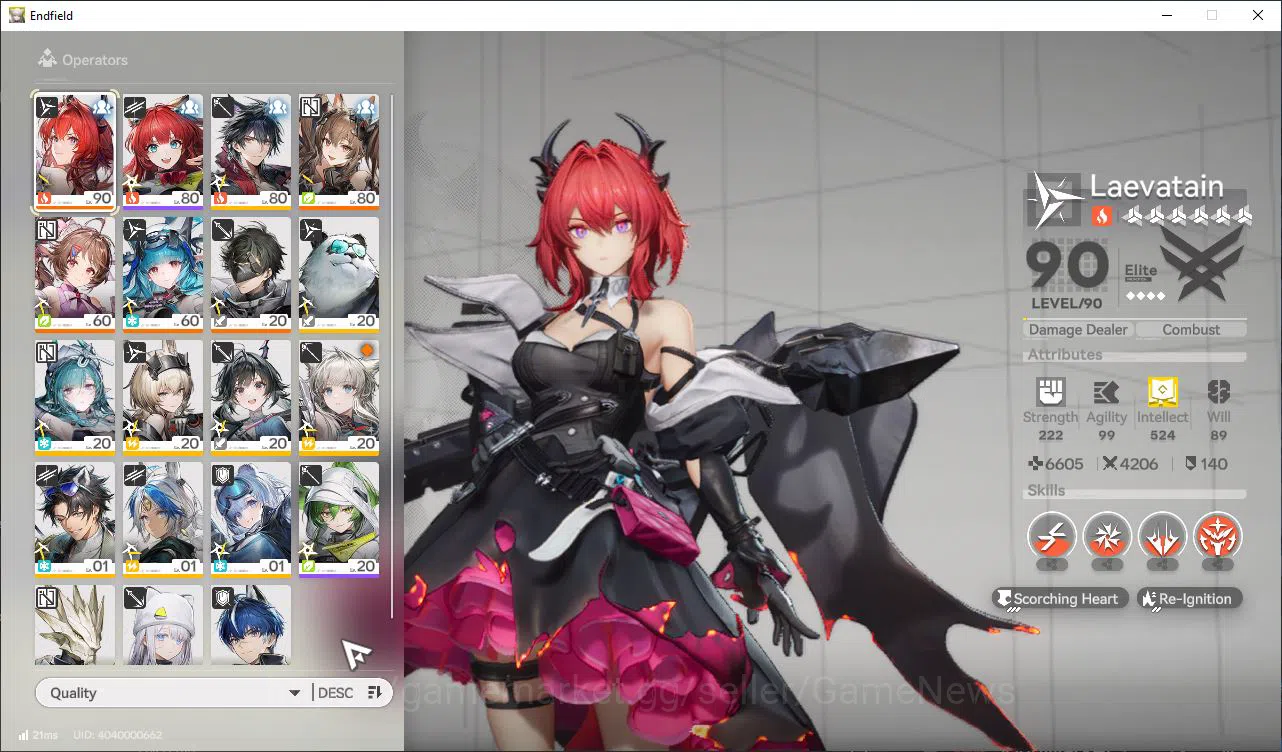Click the Operators header icon
1282x752 pixels.
47,60
